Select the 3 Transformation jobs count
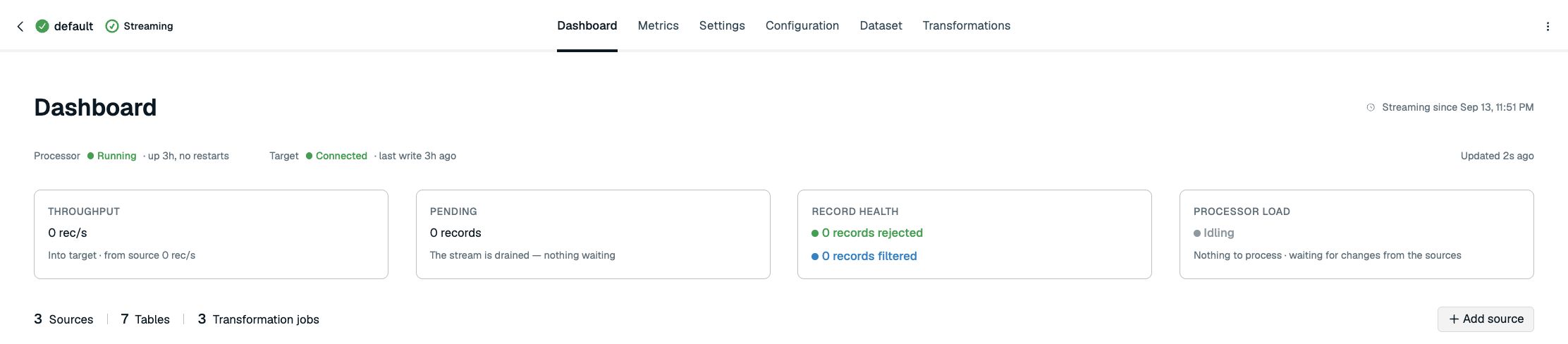1568x344 pixels. pyautogui.click(x=258, y=319)
